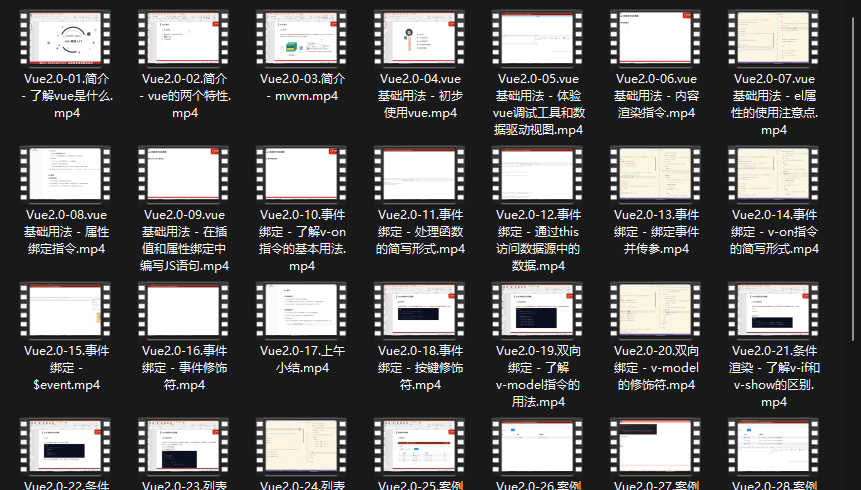Click the Vue2.0-08 属性绑定指令 video thumbnail

[67, 173]
